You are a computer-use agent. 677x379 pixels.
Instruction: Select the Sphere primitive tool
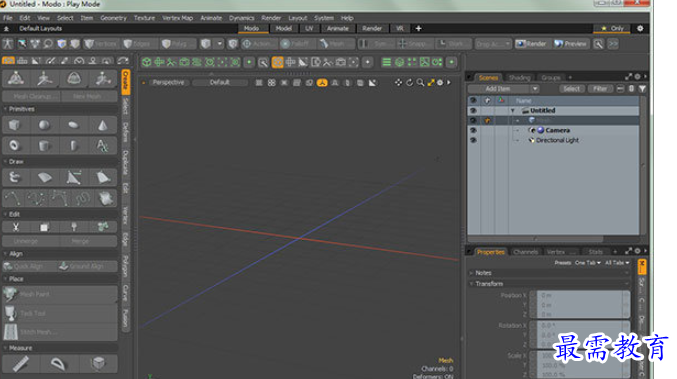(44, 125)
